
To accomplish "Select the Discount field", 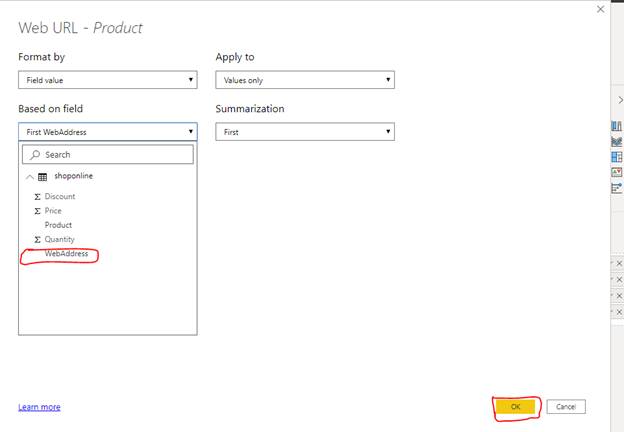I will coord(60,196).
